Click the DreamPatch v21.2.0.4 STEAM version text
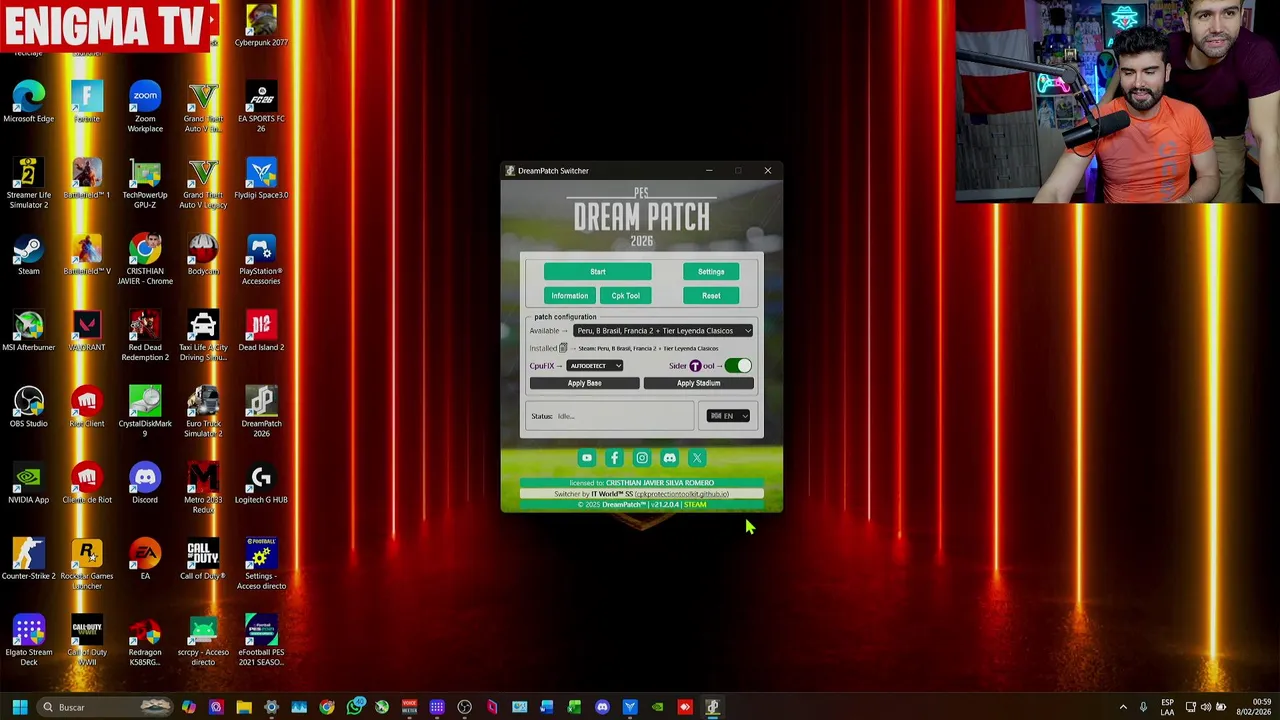The image size is (1280, 720). coord(642,505)
